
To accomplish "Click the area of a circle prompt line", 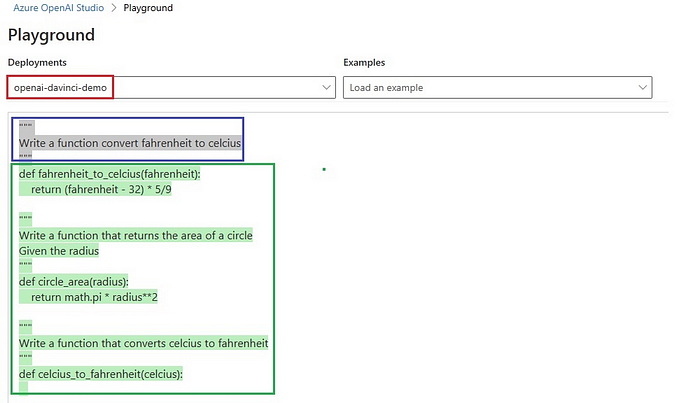I will coord(136,236).
